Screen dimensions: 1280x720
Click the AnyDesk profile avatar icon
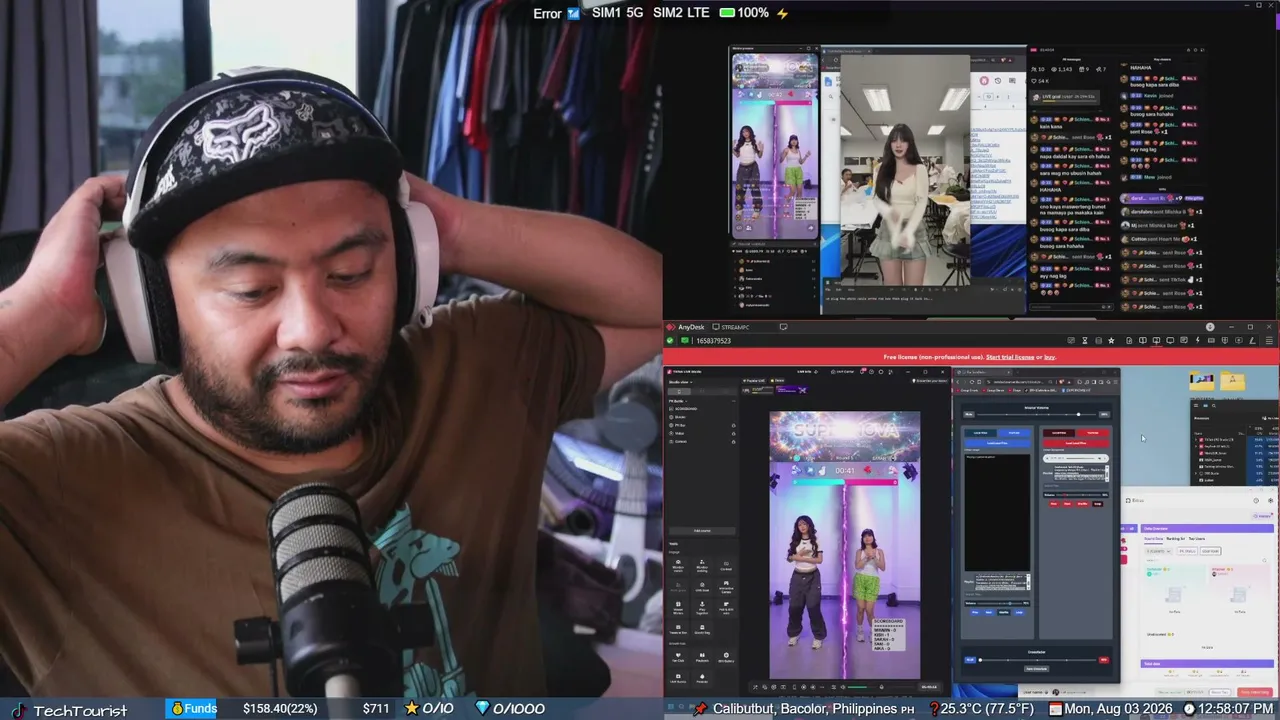pos(1210,327)
